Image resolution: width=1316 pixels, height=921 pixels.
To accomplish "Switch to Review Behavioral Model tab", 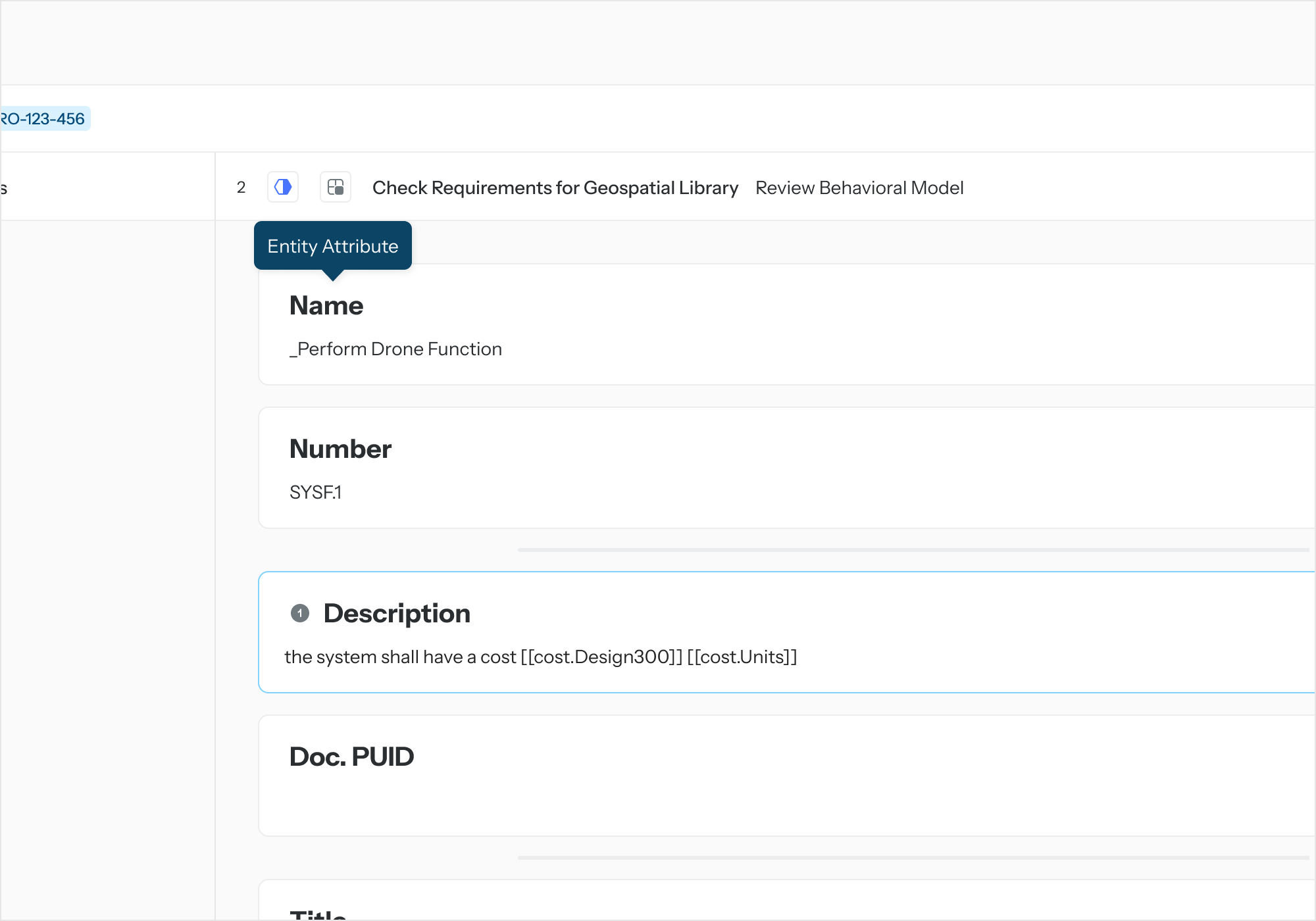I will click(859, 188).
